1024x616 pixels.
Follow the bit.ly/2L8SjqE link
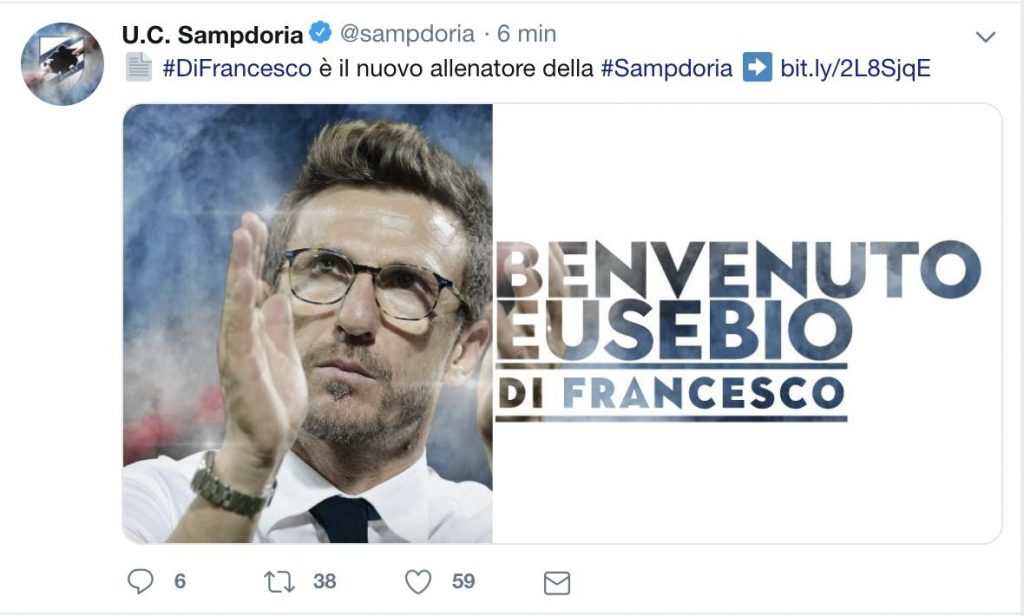tap(856, 68)
